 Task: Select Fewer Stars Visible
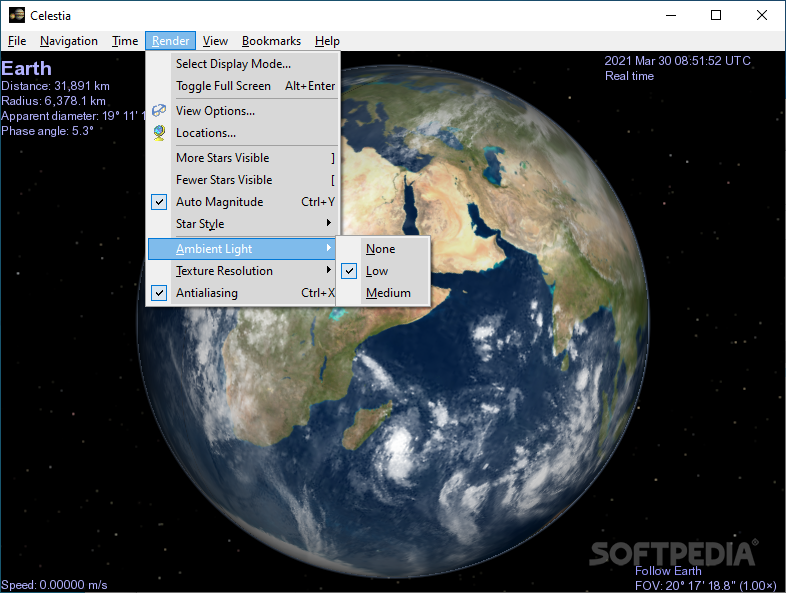click(x=243, y=180)
